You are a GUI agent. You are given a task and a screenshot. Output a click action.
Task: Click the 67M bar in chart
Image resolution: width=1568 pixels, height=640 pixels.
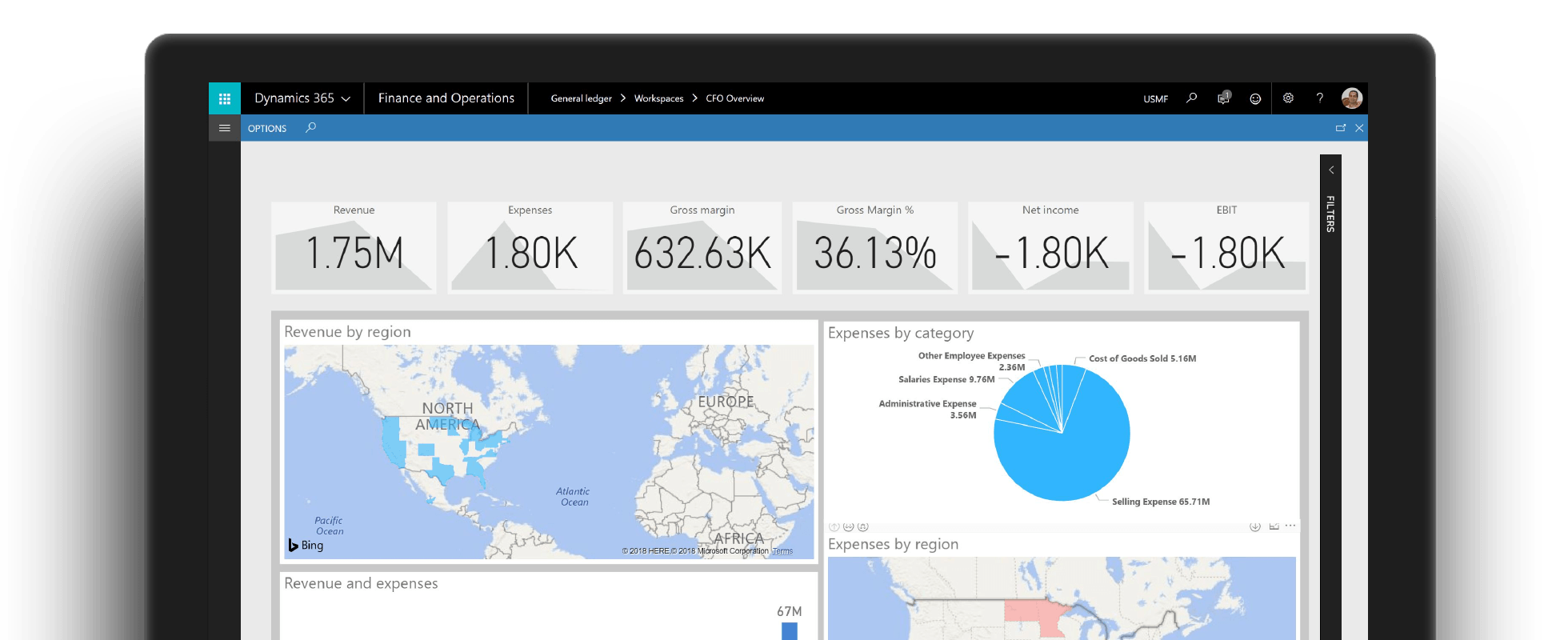pyautogui.click(x=790, y=631)
